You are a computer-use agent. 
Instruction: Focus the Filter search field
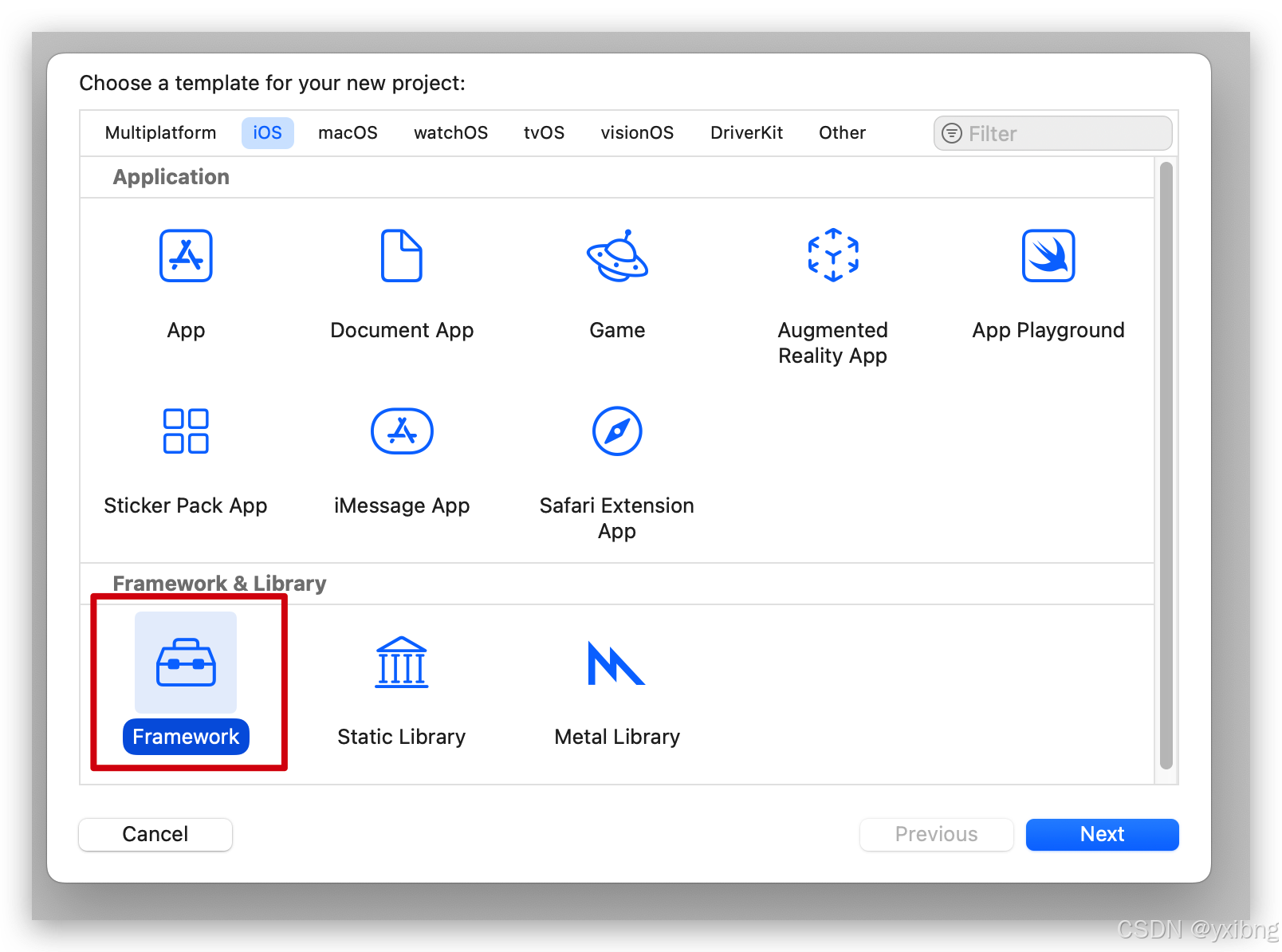[1052, 133]
